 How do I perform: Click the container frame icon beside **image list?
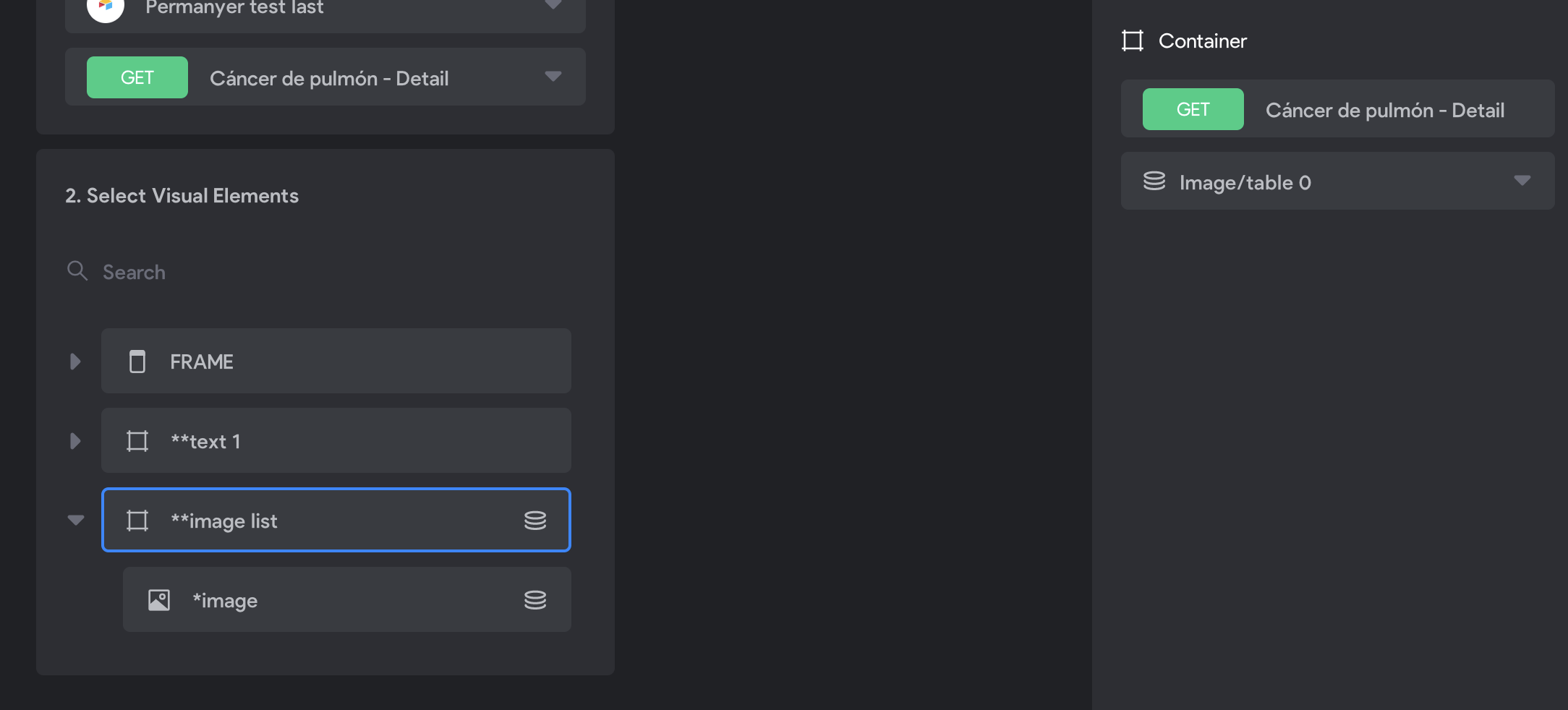coord(137,521)
